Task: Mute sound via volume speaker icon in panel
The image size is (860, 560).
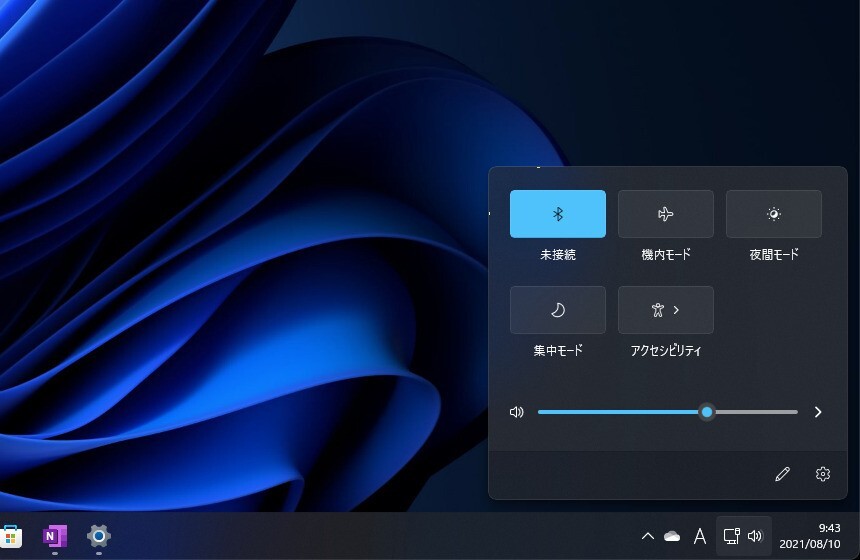Action: point(517,412)
